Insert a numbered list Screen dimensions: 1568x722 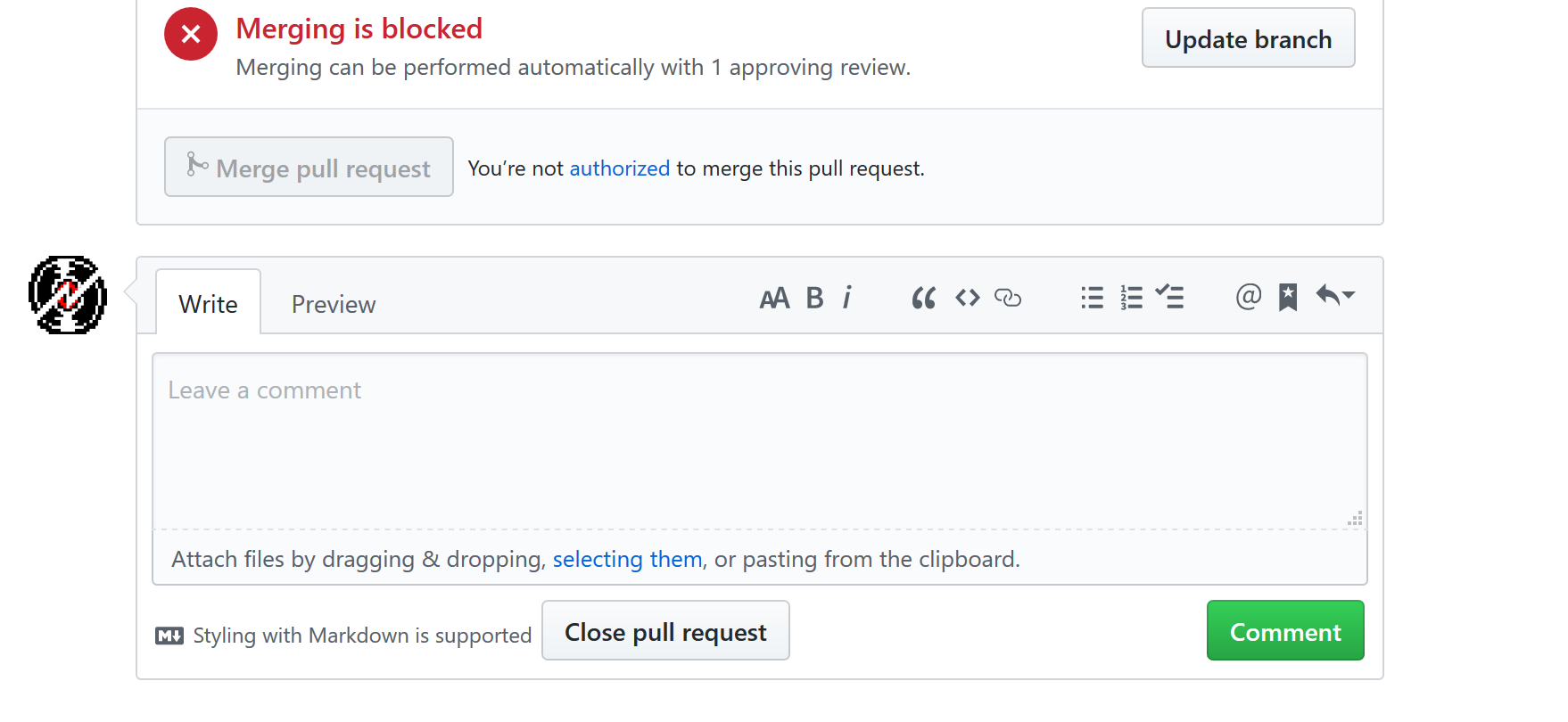[x=1131, y=298]
